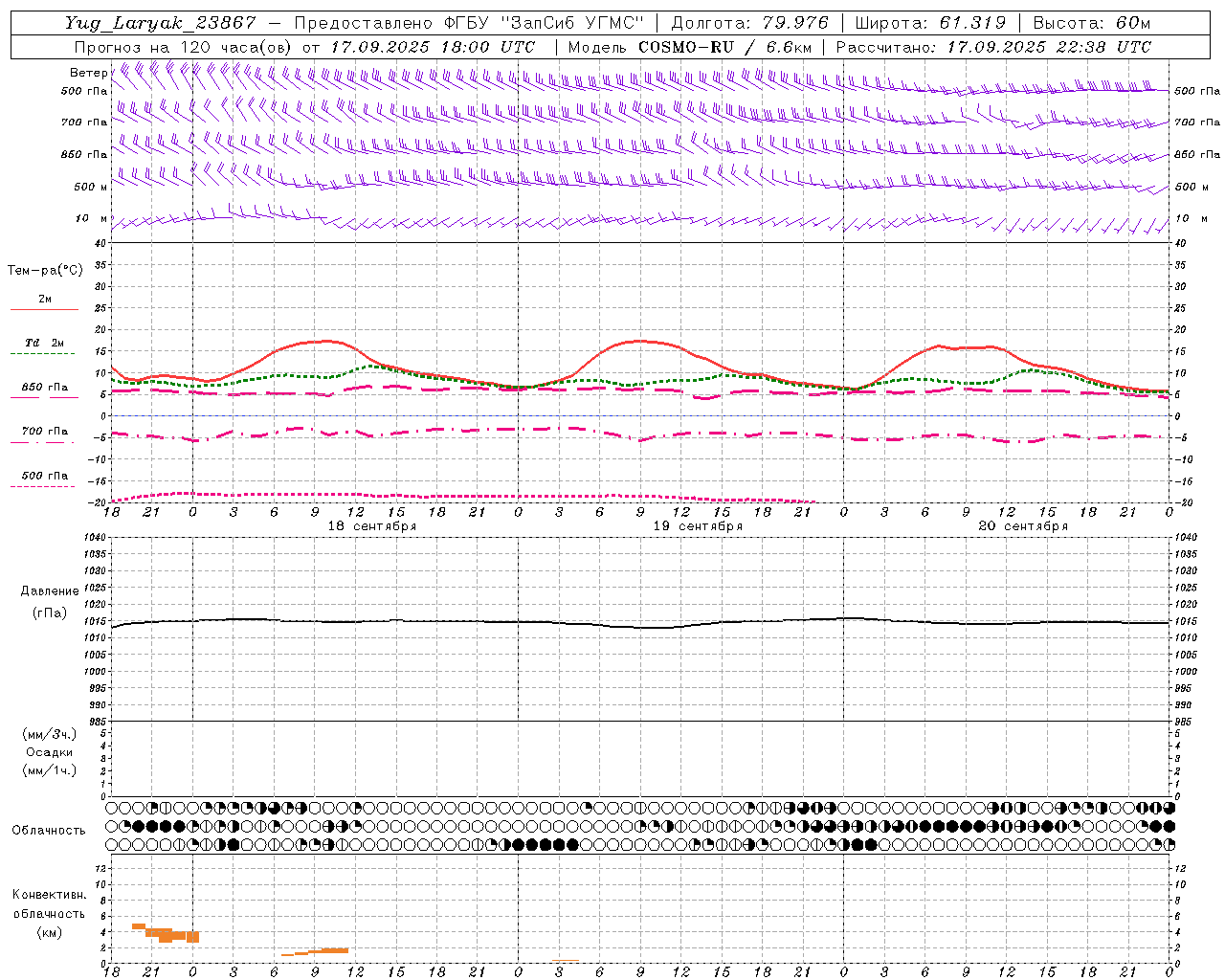Screen dimensions: 1225x980
Task: Click the 2м temperature legend entry
Action: click(45, 300)
